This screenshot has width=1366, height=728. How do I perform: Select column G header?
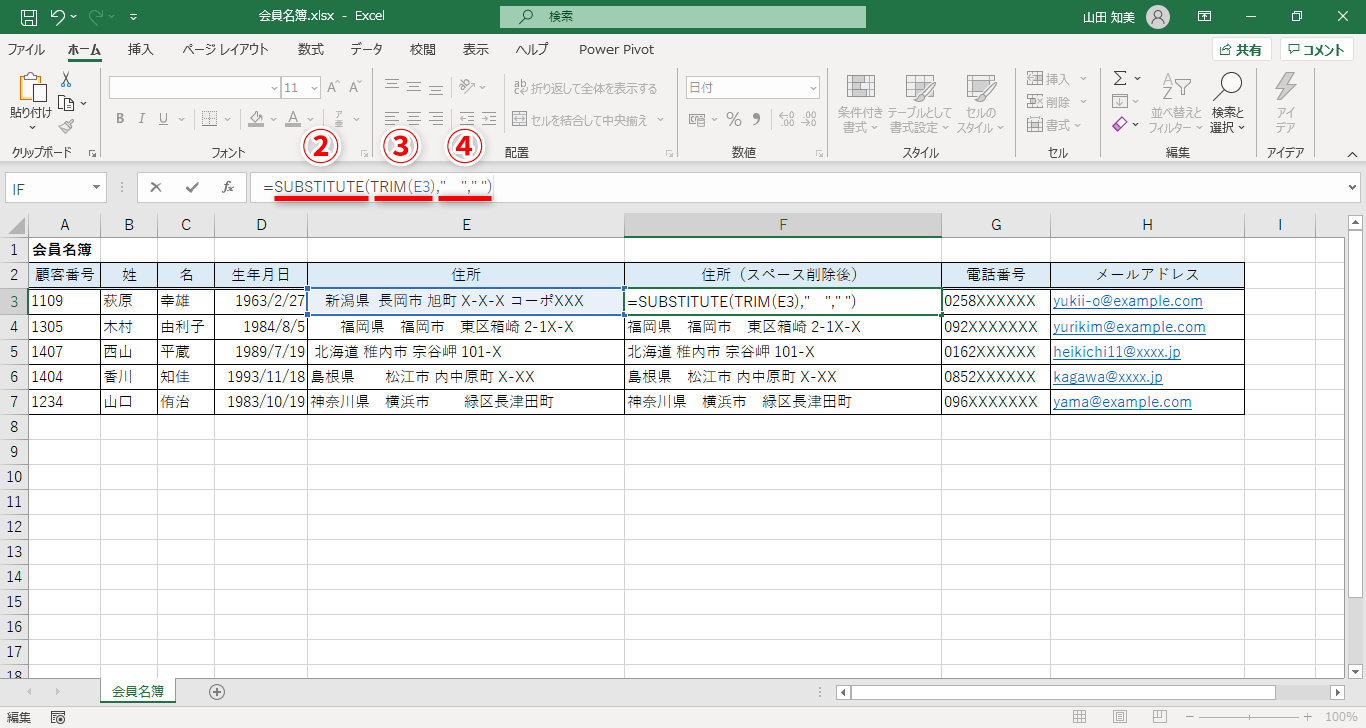pyautogui.click(x=996, y=225)
